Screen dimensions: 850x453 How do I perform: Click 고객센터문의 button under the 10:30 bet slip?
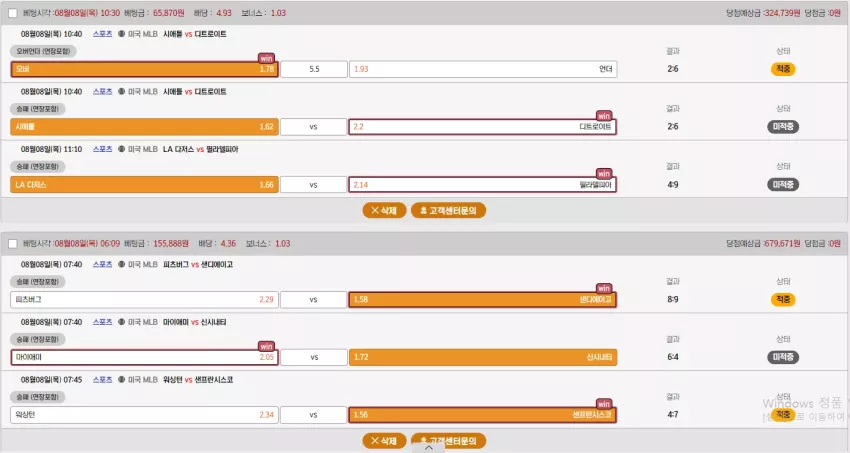448,210
